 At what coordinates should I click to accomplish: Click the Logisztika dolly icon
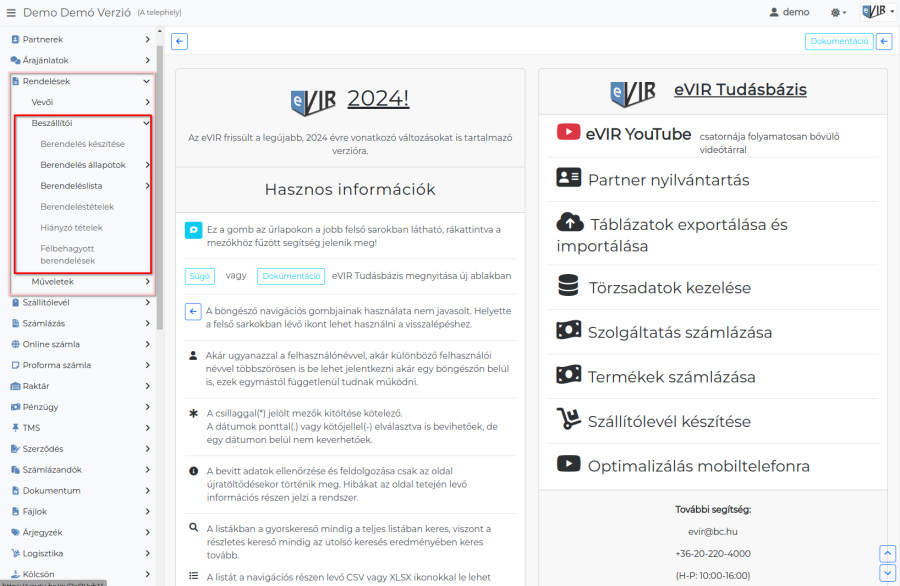click(15, 554)
